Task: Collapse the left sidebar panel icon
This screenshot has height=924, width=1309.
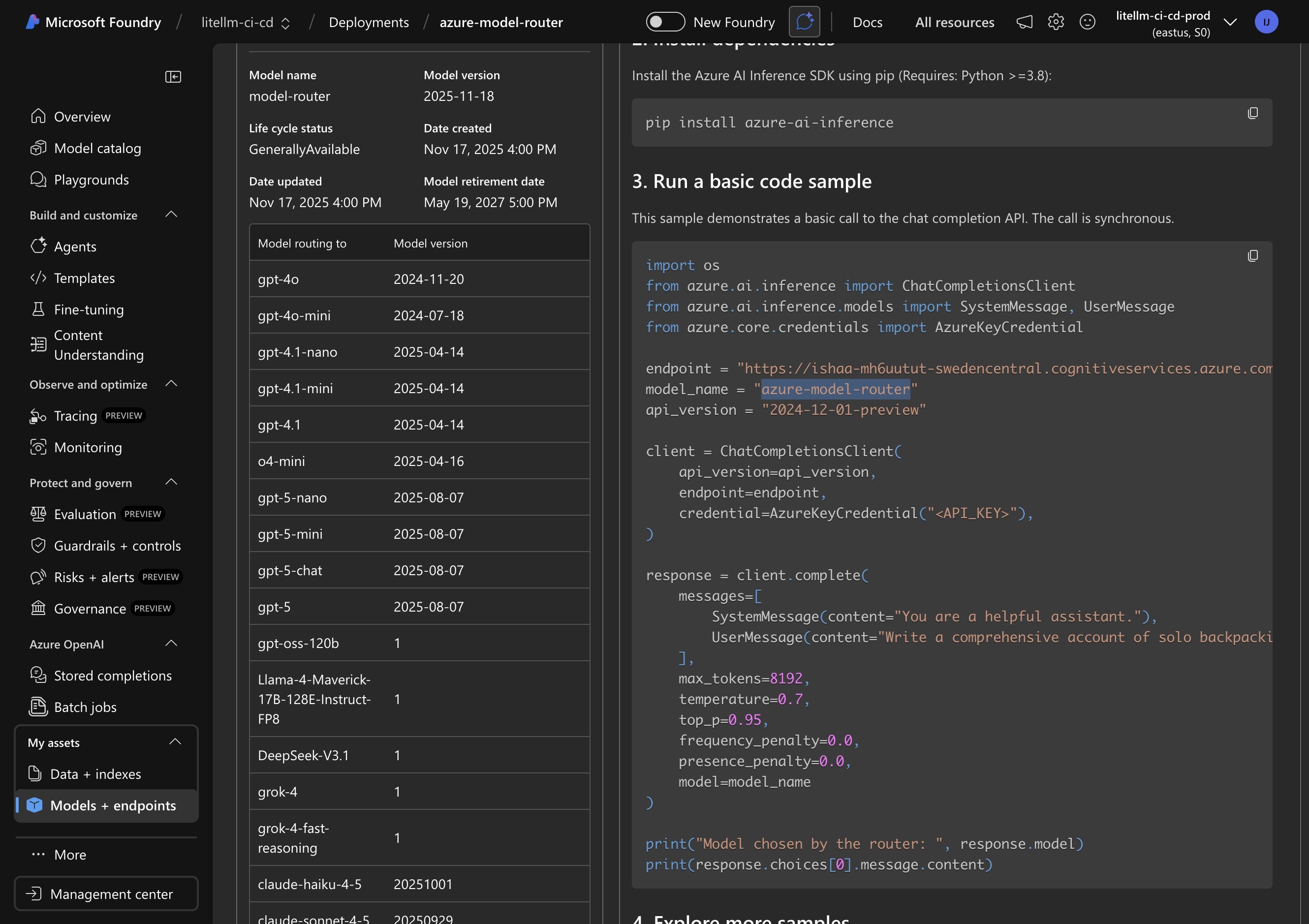Action: (x=173, y=77)
